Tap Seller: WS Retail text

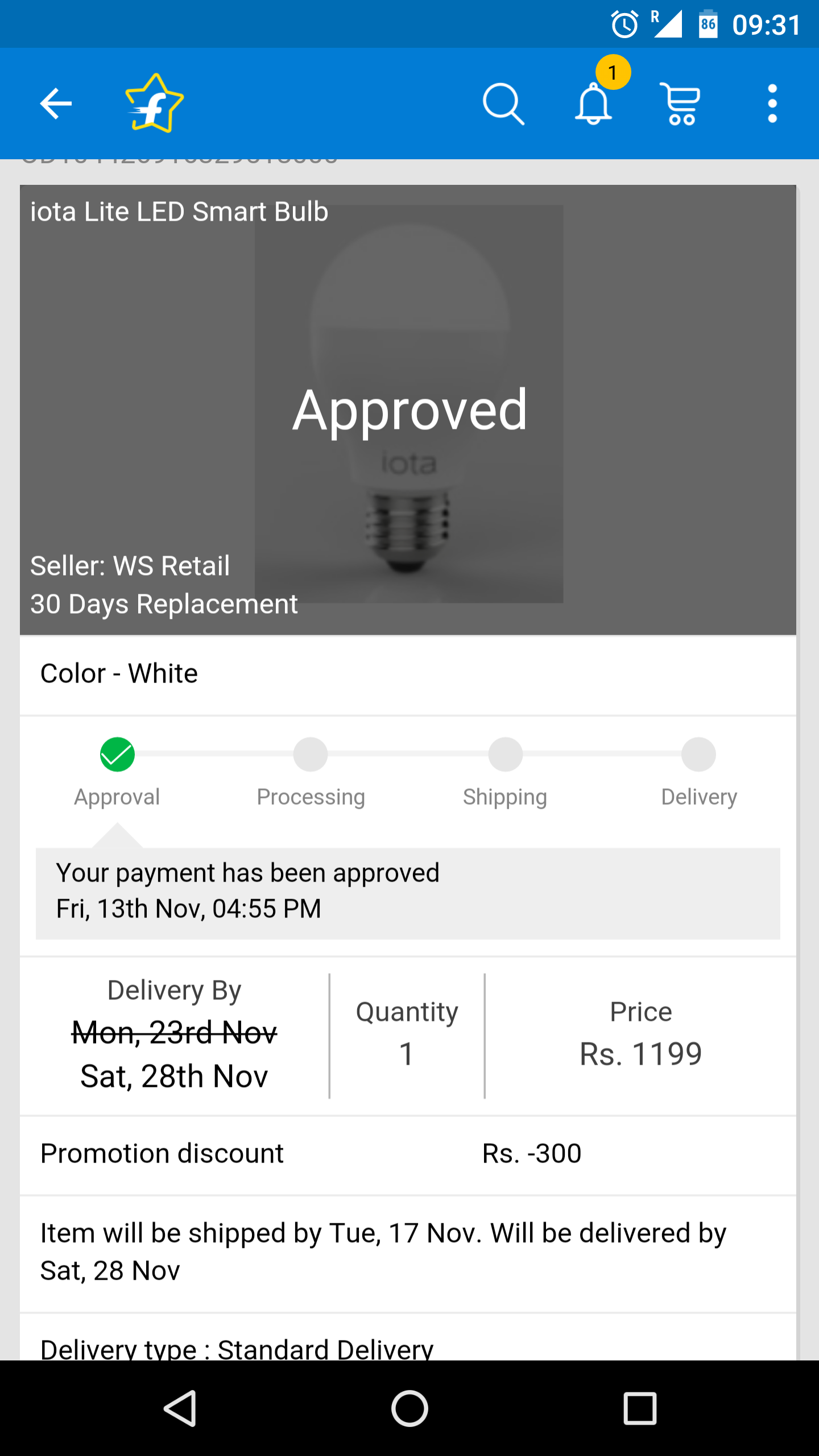coord(130,566)
